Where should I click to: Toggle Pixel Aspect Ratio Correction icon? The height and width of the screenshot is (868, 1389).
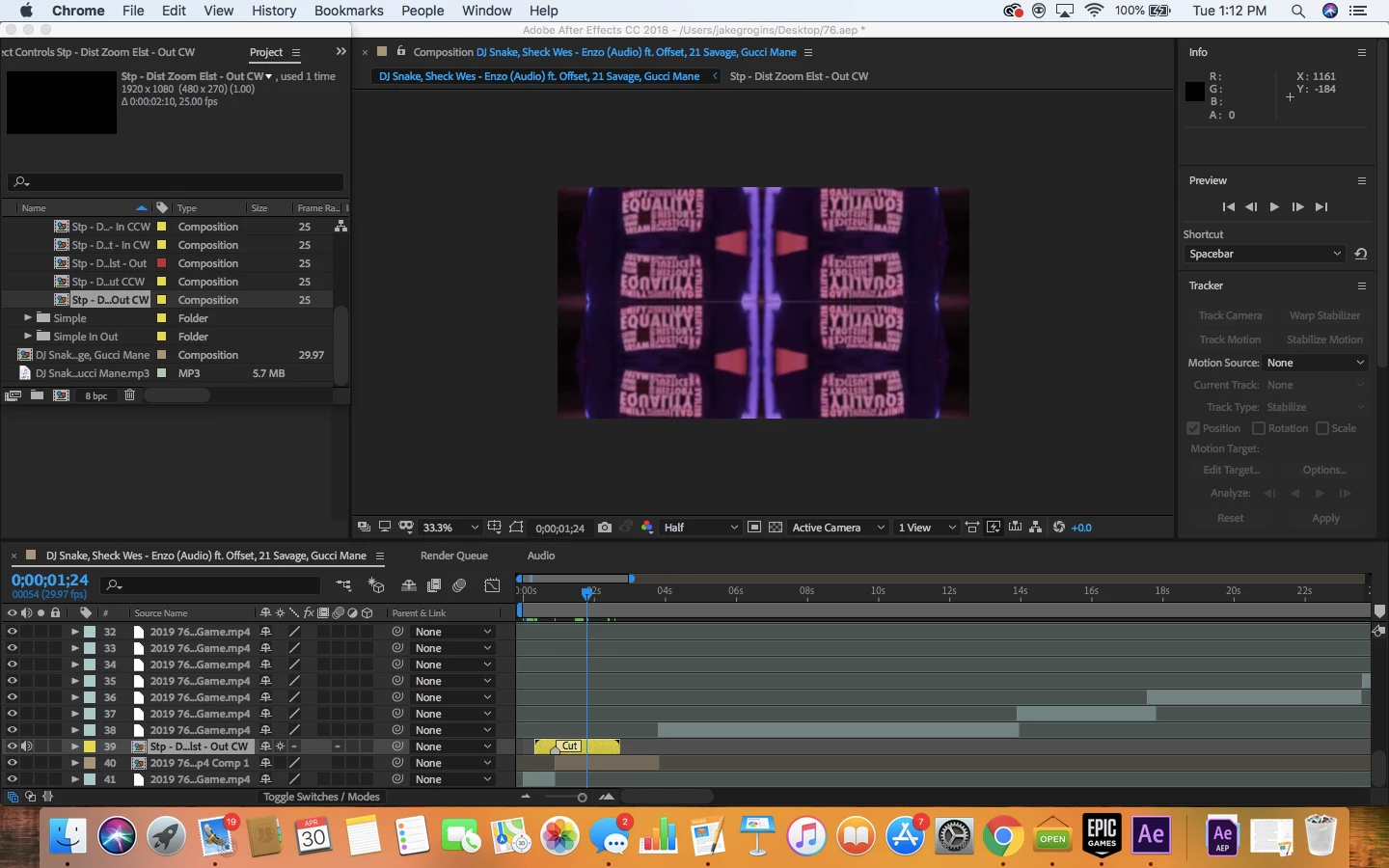(972, 528)
